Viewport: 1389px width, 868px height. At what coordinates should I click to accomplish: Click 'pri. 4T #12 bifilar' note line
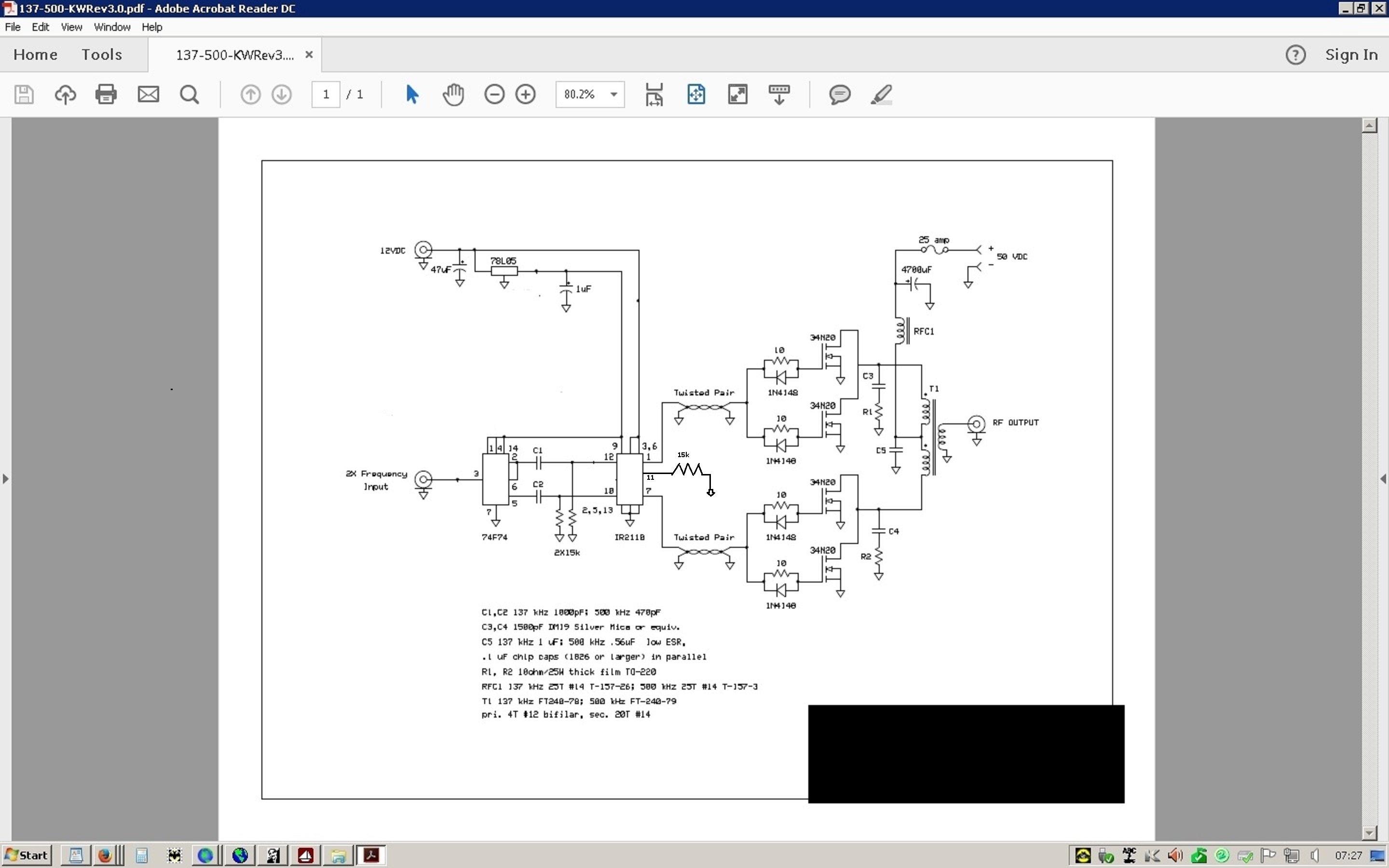coord(566,715)
